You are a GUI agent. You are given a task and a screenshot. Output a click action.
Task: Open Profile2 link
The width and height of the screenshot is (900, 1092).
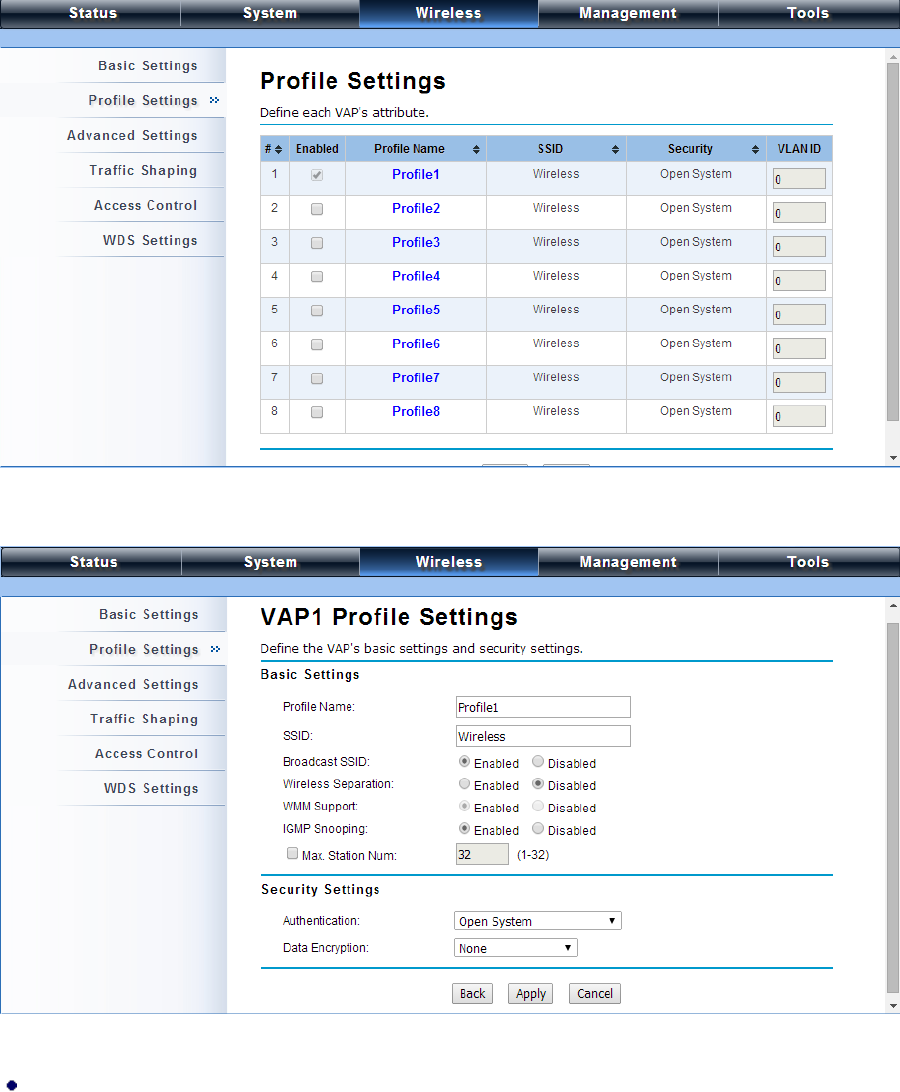[416, 208]
